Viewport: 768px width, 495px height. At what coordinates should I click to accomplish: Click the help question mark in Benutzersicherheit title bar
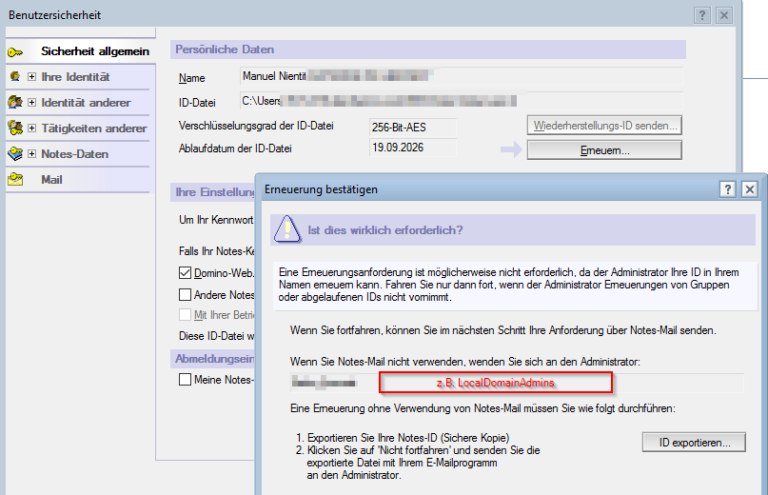pyautogui.click(x=702, y=15)
